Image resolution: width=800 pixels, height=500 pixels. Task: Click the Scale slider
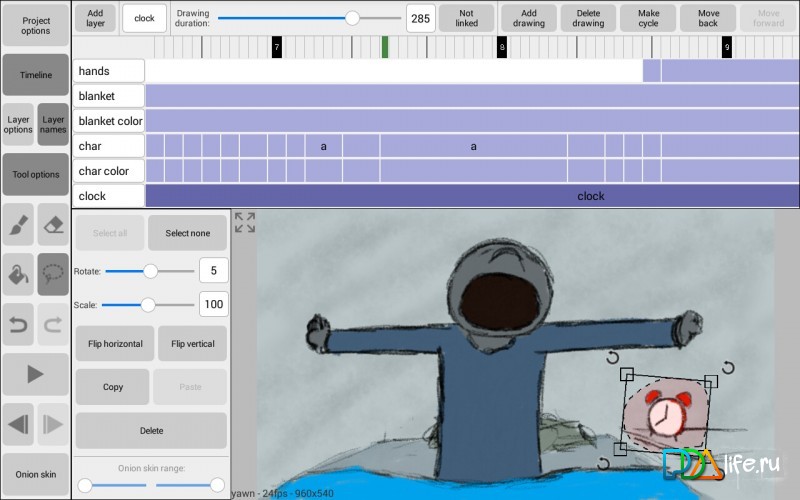point(148,305)
